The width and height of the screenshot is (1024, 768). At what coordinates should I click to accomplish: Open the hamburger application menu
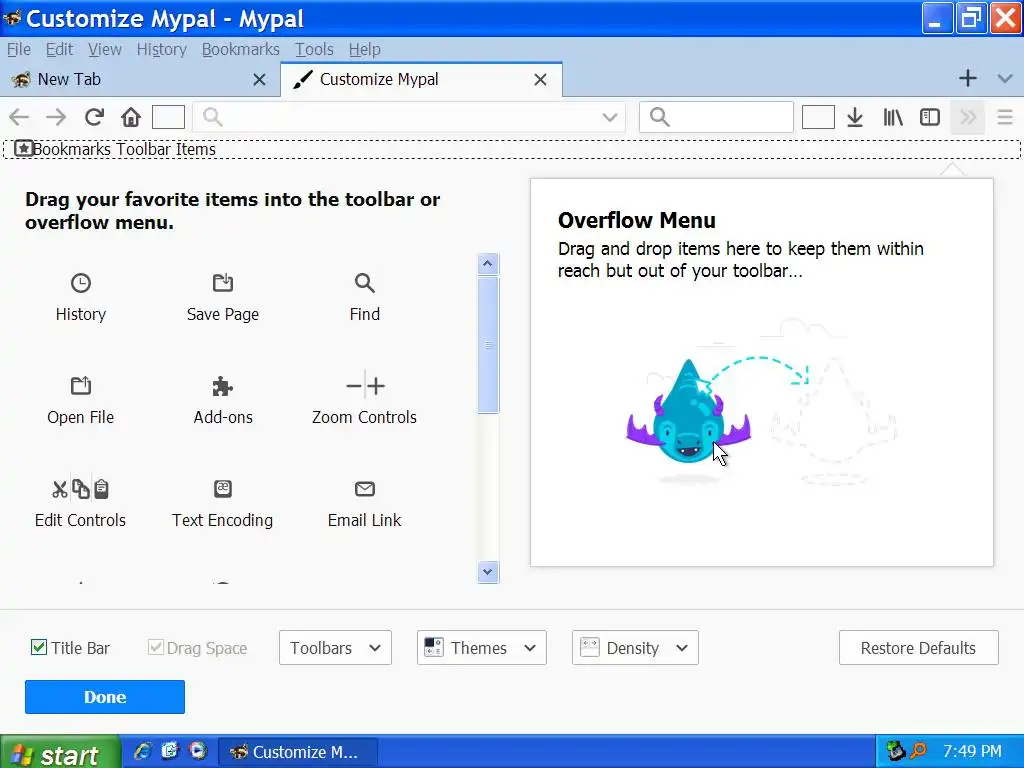click(1005, 118)
